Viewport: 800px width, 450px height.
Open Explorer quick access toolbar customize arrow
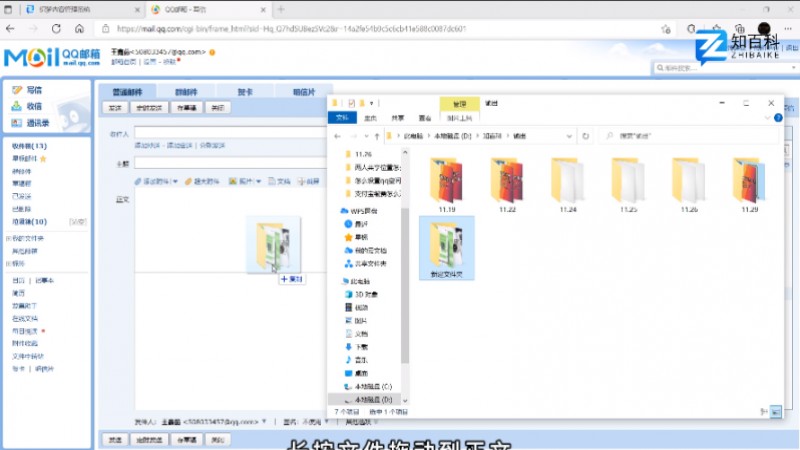pyautogui.click(x=371, y=103)
